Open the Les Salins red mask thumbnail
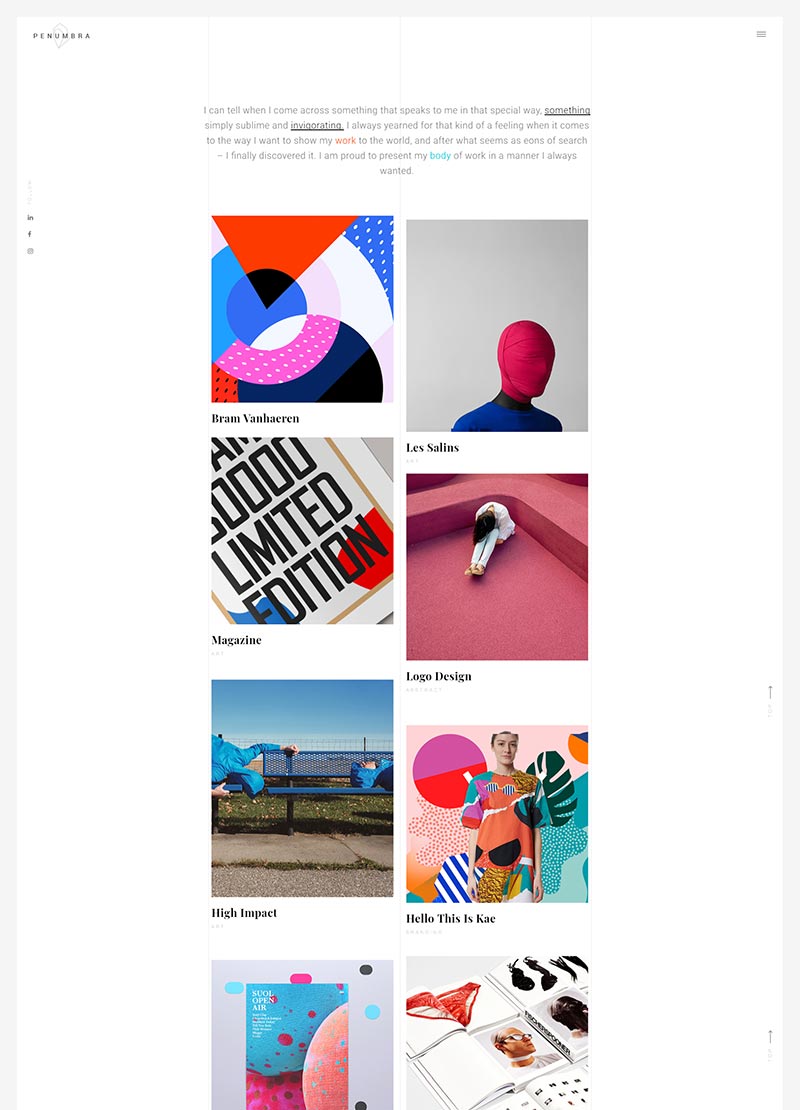The width and height of the screenshot is (800, 1110). (x=497, y=326)
